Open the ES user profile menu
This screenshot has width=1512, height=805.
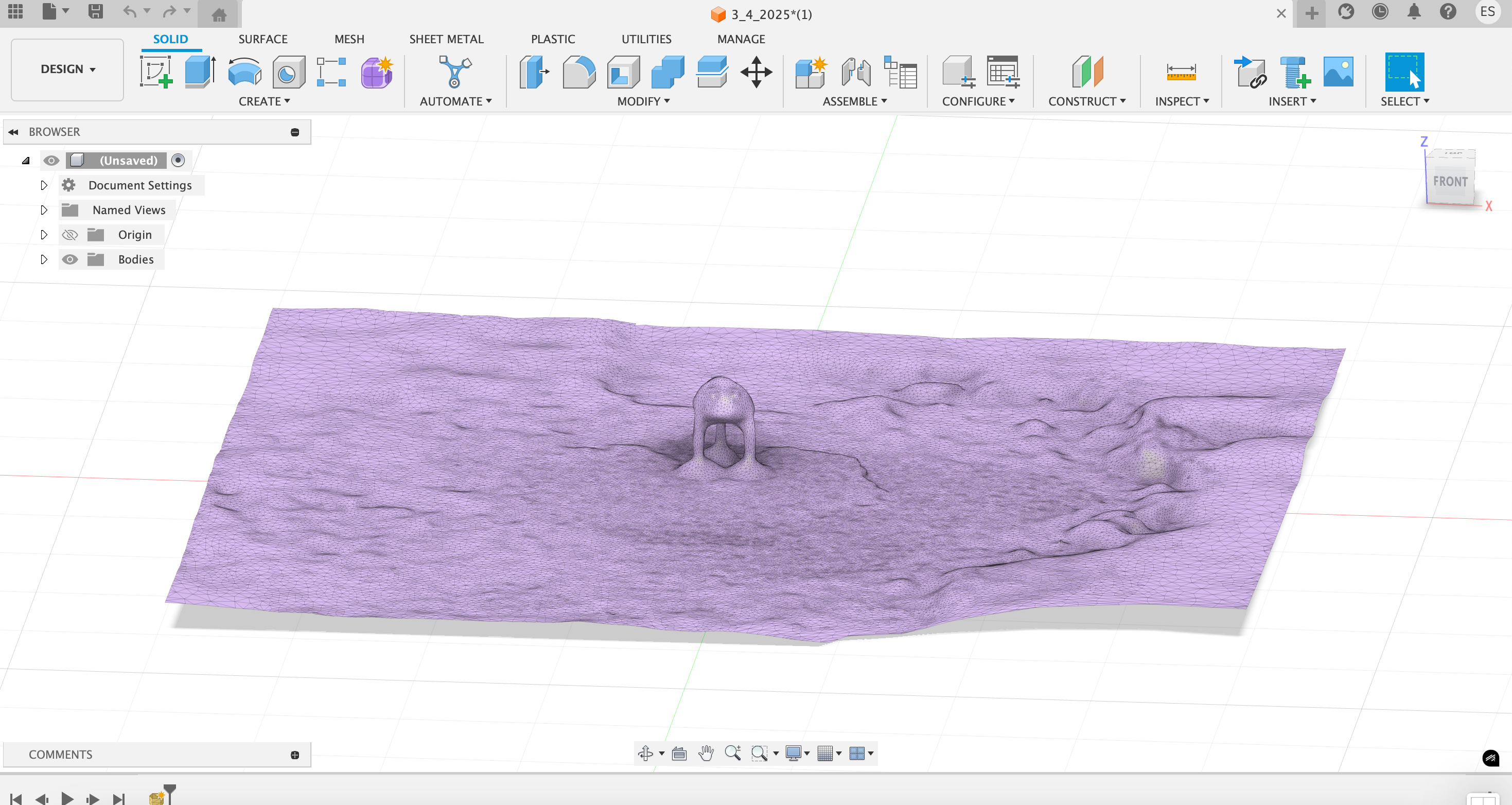point(1487,12)
